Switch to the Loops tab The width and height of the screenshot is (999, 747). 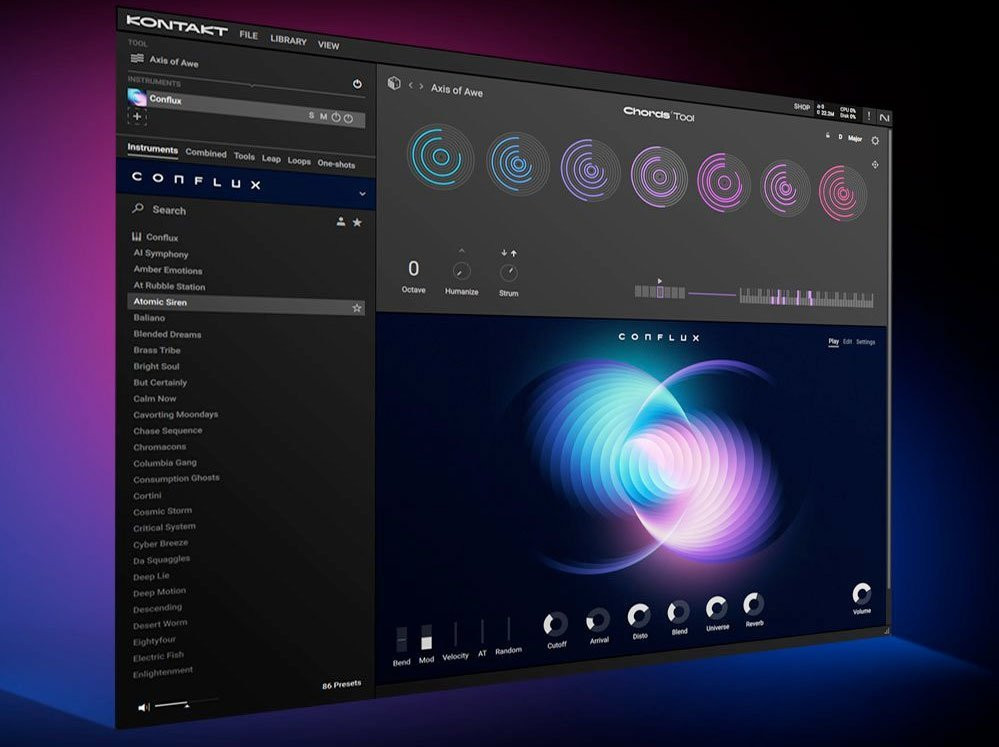click(299, 161)
